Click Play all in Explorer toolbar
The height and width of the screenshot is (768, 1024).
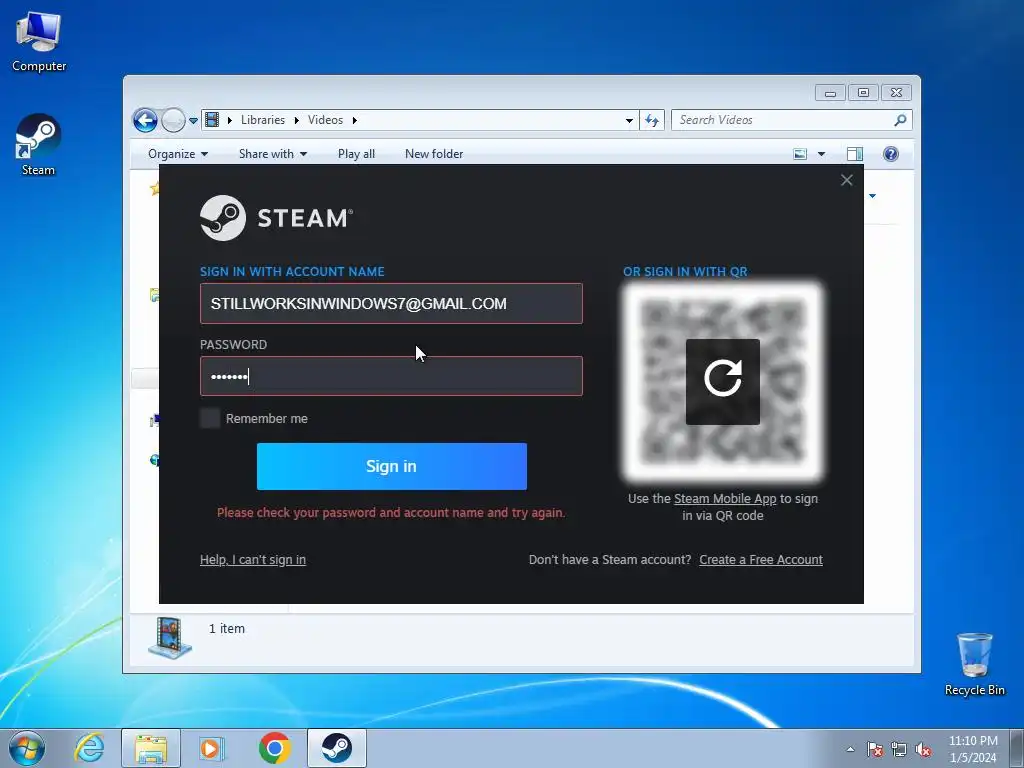[356, 154]
